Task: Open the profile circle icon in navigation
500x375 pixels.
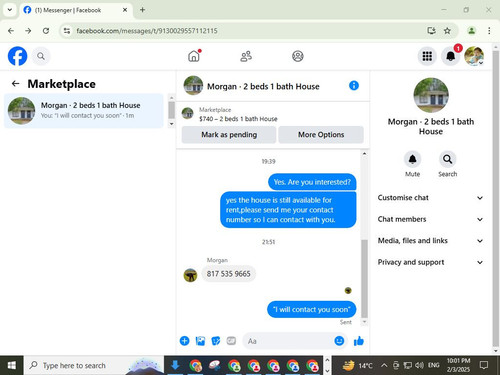Action: pyautogui.click(x=298, y=56)
